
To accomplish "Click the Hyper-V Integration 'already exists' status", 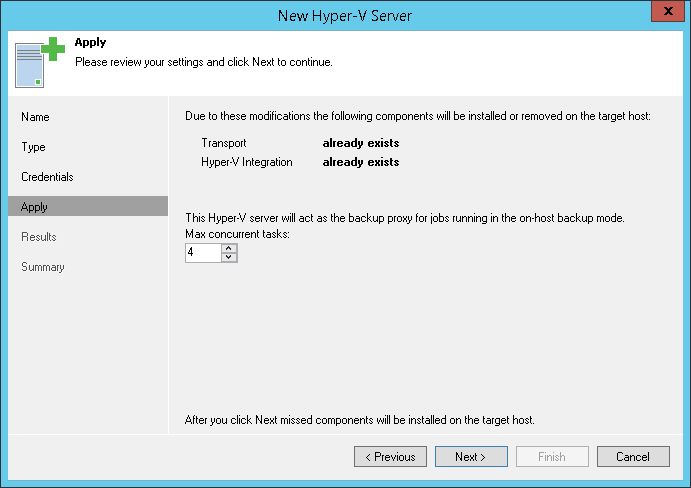I will [361, 162].
